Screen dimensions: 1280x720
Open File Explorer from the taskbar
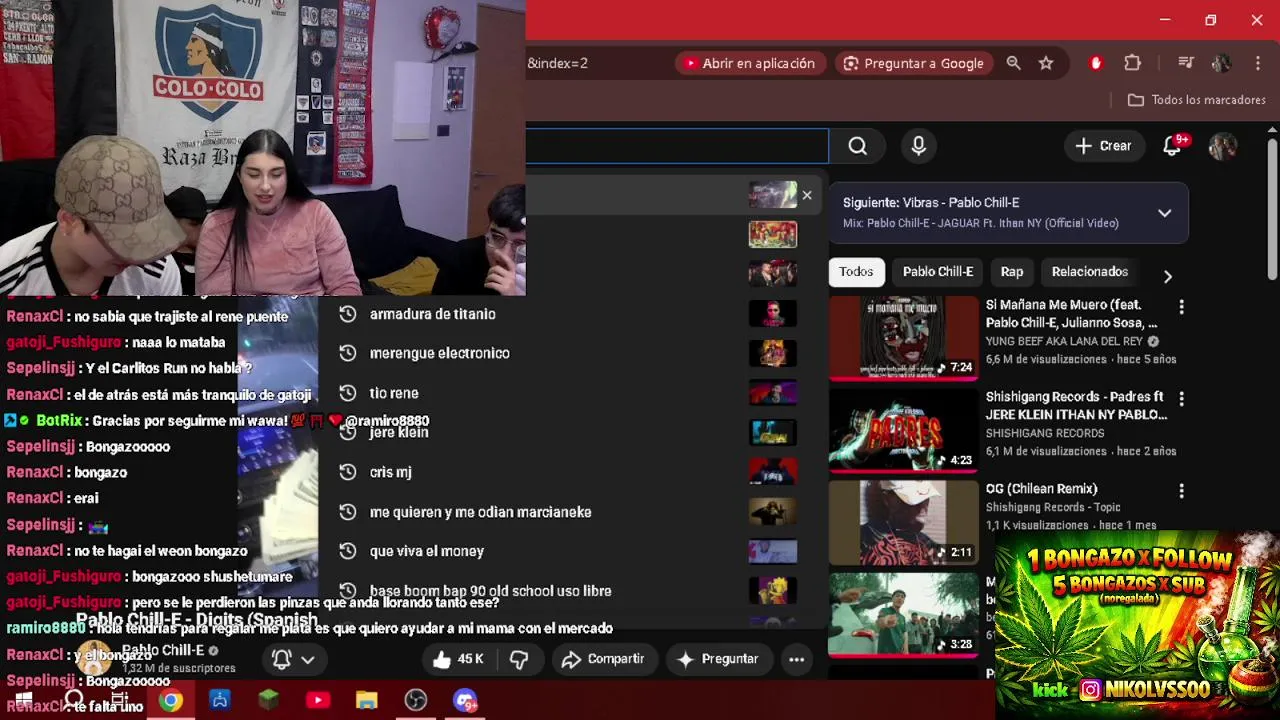tap(367, 700)
